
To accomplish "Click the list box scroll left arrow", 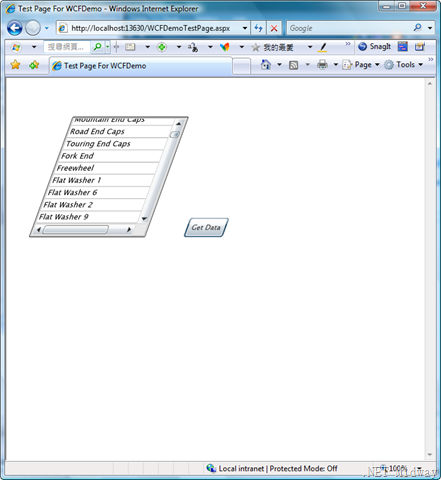I will [38, 229].
